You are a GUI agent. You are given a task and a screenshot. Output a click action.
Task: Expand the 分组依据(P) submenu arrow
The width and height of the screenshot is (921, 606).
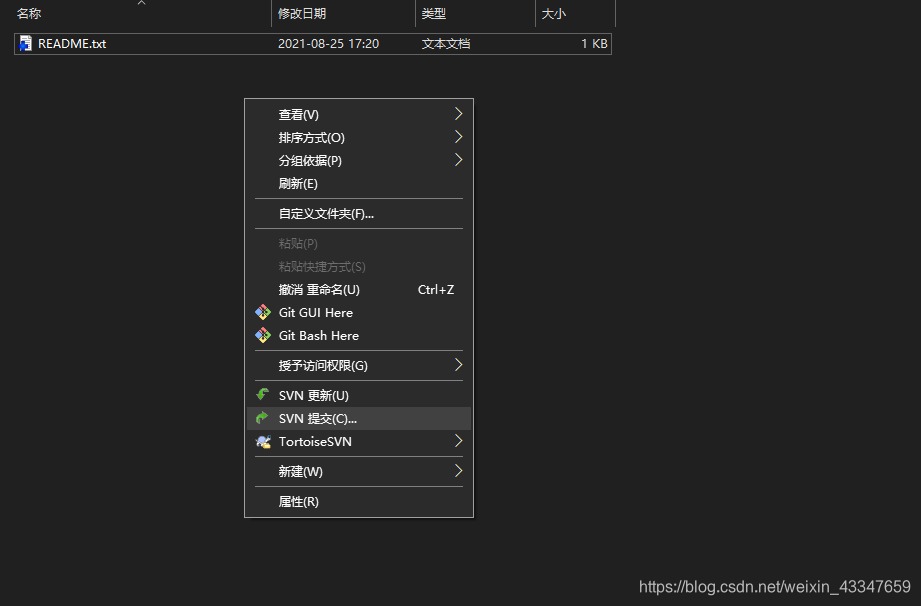point(459,160)
